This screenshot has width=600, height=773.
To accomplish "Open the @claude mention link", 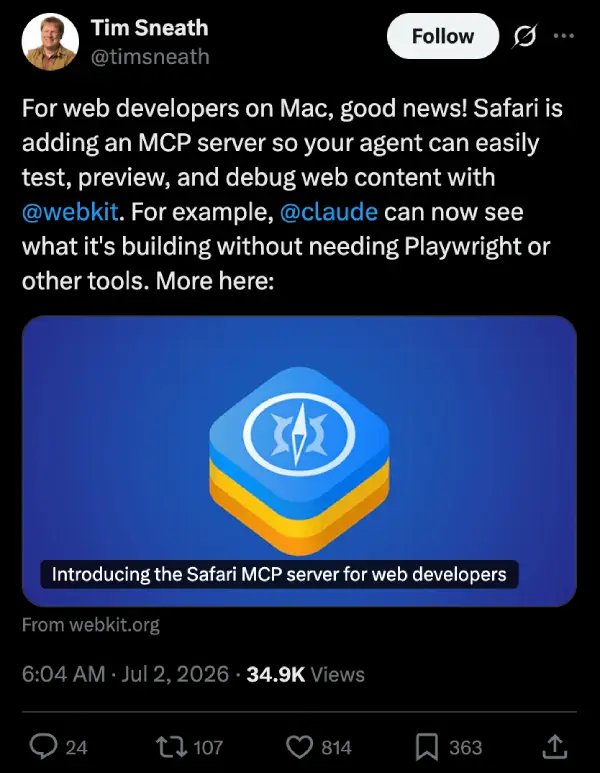I will [329, 212].
